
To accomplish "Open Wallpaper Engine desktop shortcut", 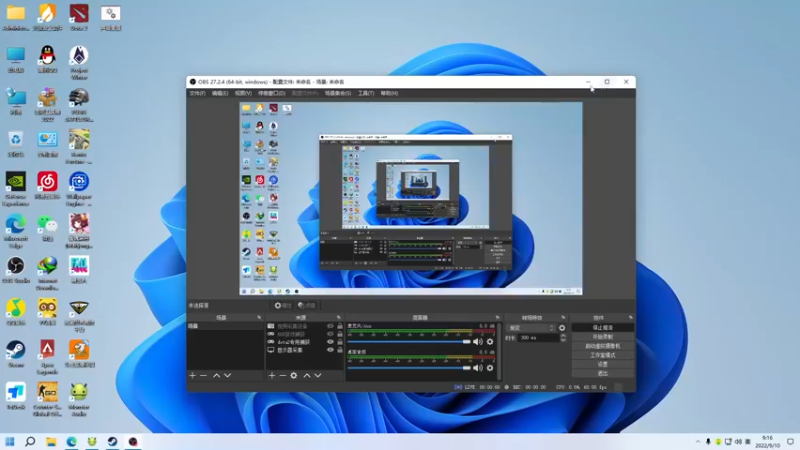I will [79, 189].
